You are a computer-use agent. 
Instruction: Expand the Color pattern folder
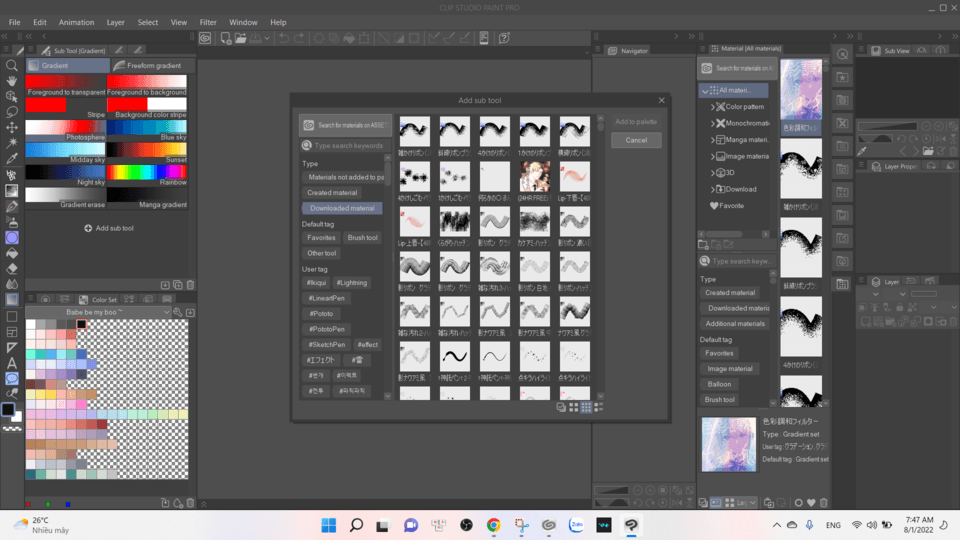tap(713, 107)
